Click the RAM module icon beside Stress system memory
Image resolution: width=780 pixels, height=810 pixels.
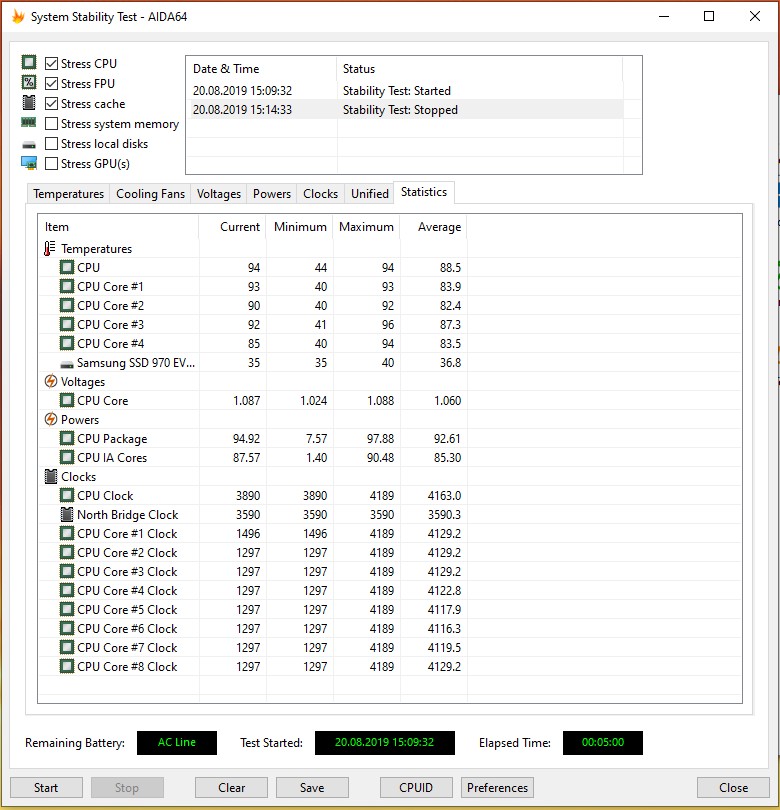28,122
